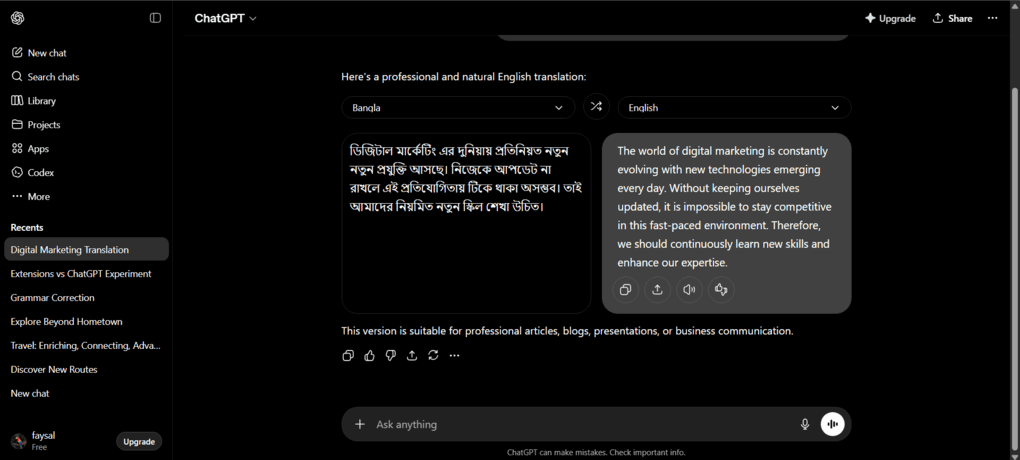The image size is (1020, 460).
Task: Click the Recents section header
Action: point(27,228)
